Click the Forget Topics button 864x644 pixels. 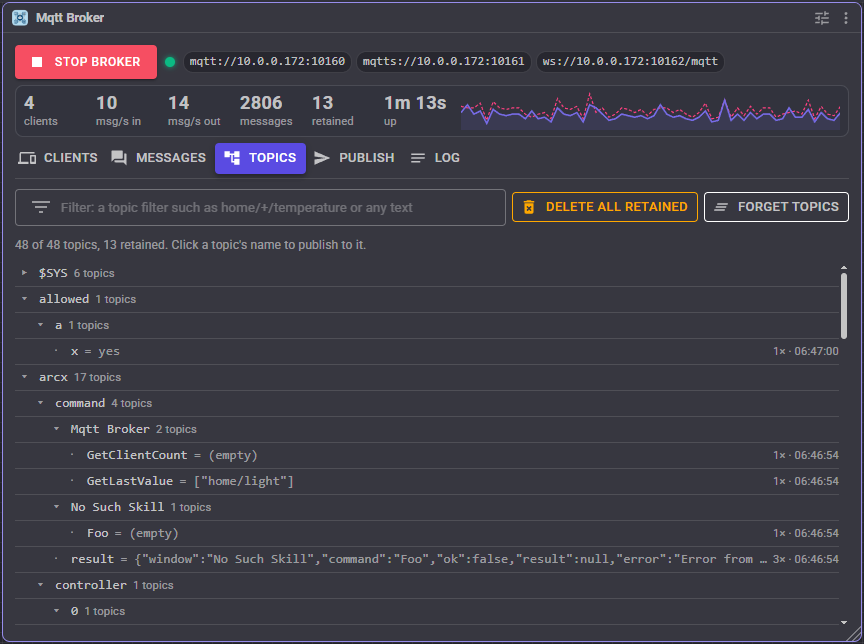776,207
